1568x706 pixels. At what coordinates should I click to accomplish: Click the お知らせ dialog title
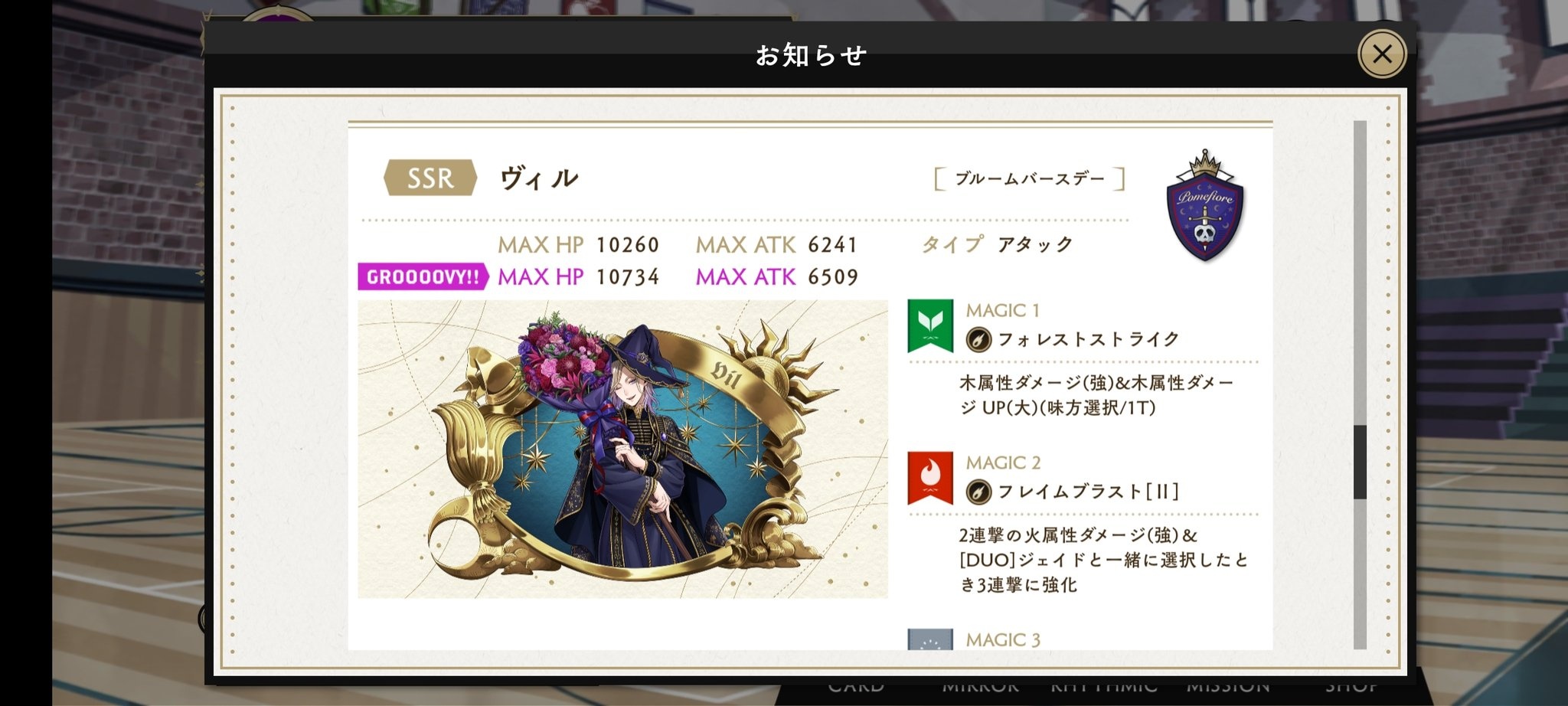tap(811, 55)
